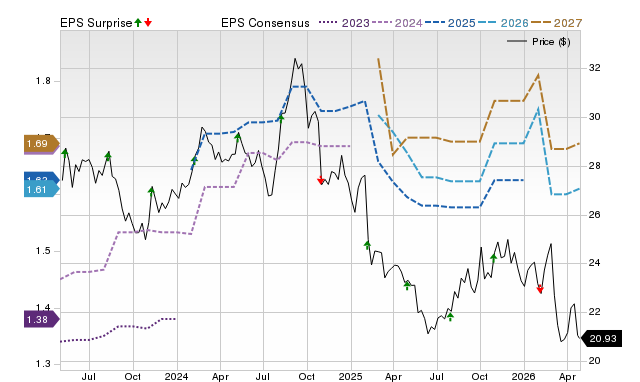Select the green surprise arrow near August 2024

(281, 118)
